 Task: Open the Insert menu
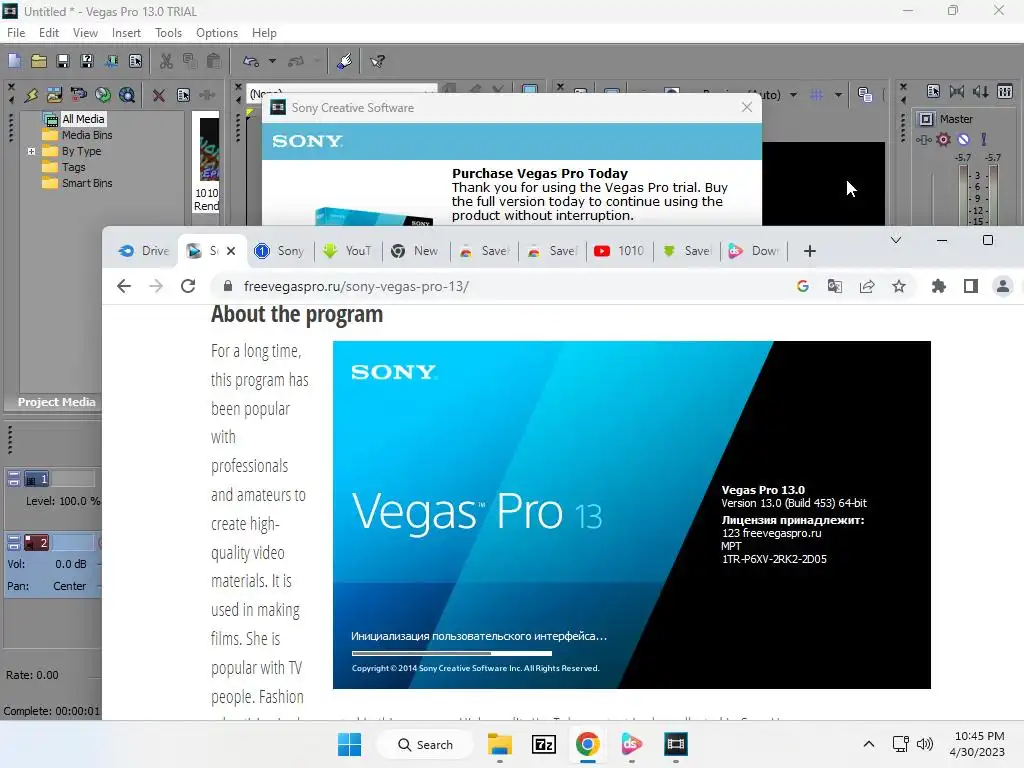pos(126,33)
